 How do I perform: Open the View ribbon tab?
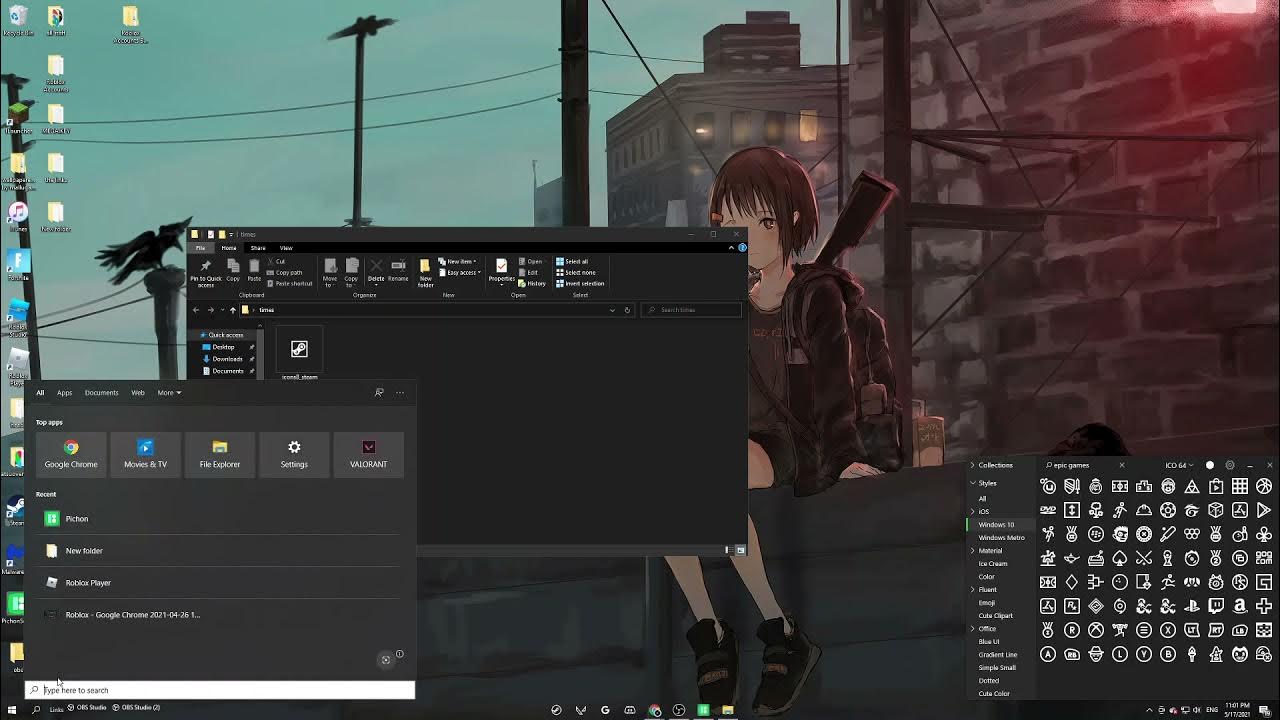pyautogui.click(x=286, y=248)
